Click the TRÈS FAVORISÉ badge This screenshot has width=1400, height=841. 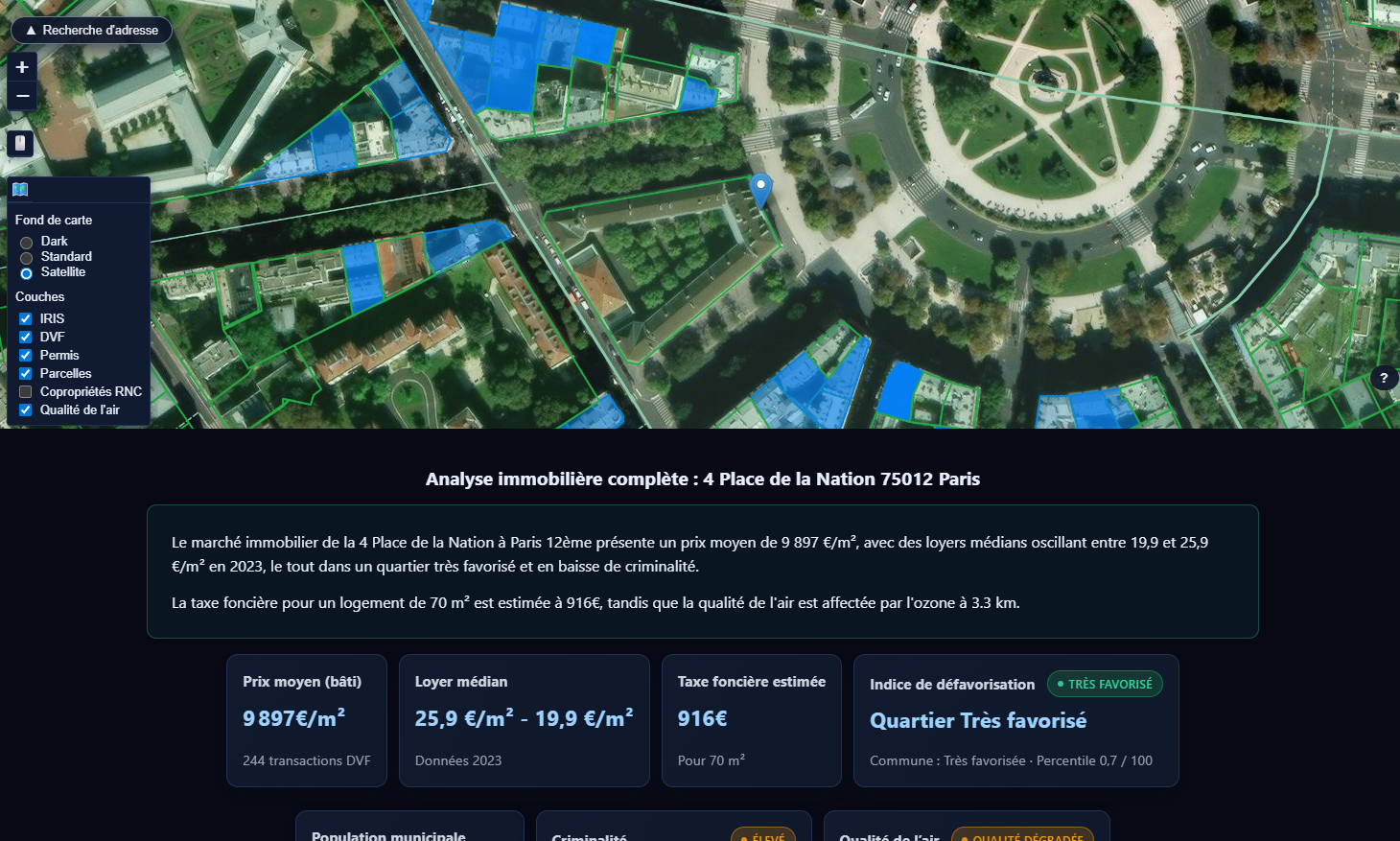1105,684
